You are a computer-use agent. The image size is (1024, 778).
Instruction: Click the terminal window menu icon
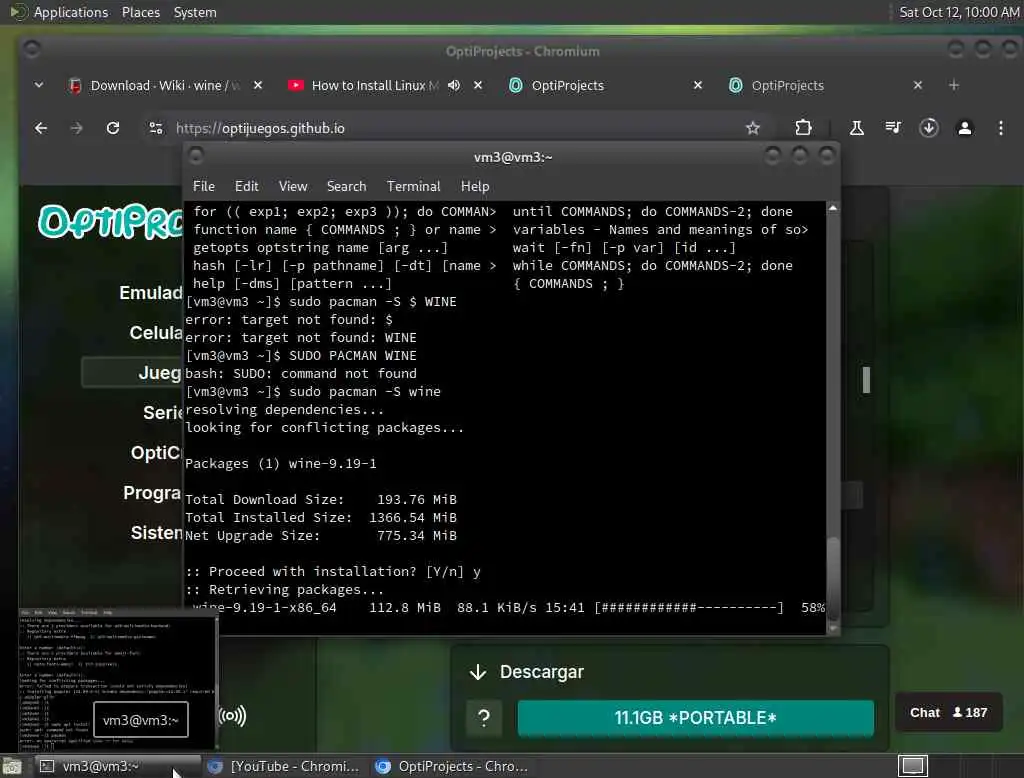click(x=195, y=155)
